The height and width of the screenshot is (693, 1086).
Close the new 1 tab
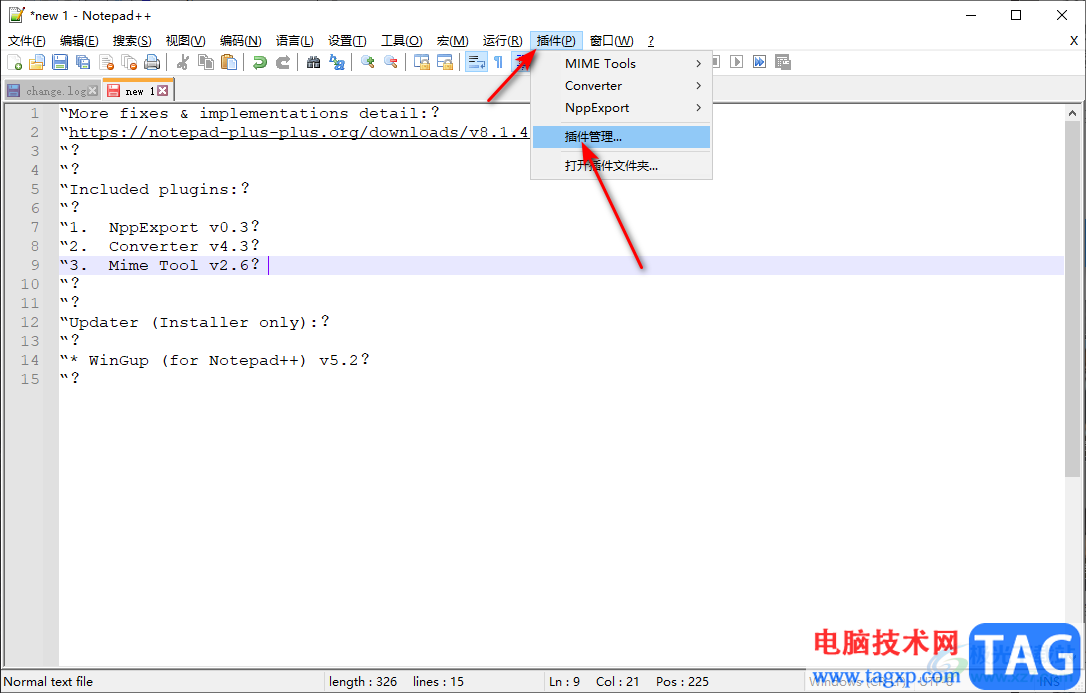point(162,91)
